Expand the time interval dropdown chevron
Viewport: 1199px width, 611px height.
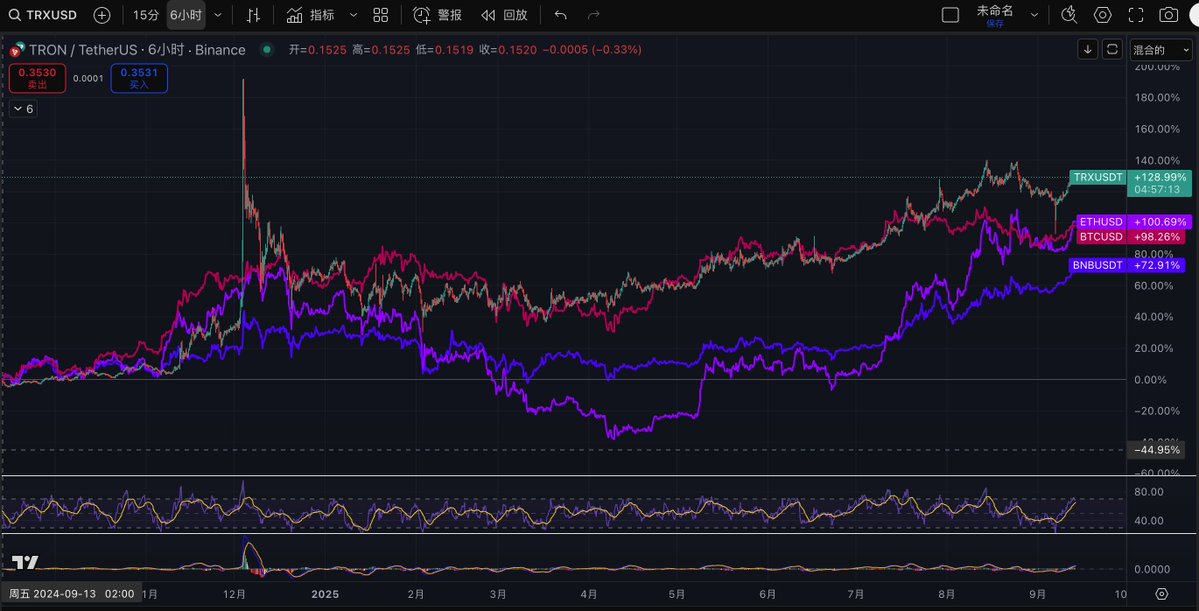point(219,15)
